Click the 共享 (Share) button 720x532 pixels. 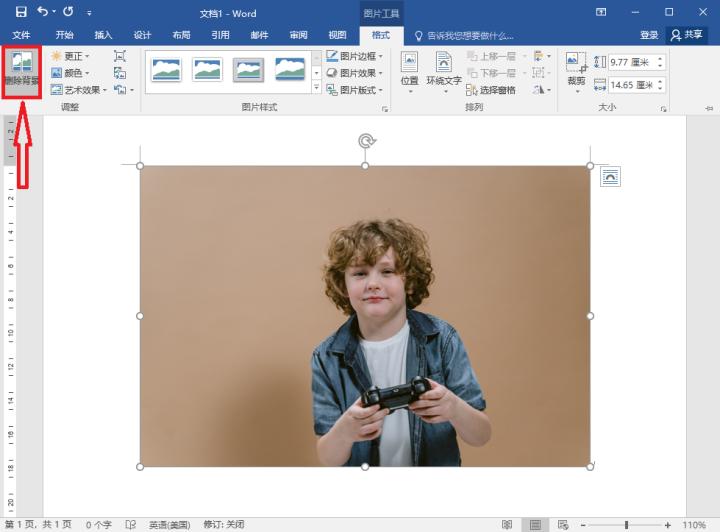[687, 35]
